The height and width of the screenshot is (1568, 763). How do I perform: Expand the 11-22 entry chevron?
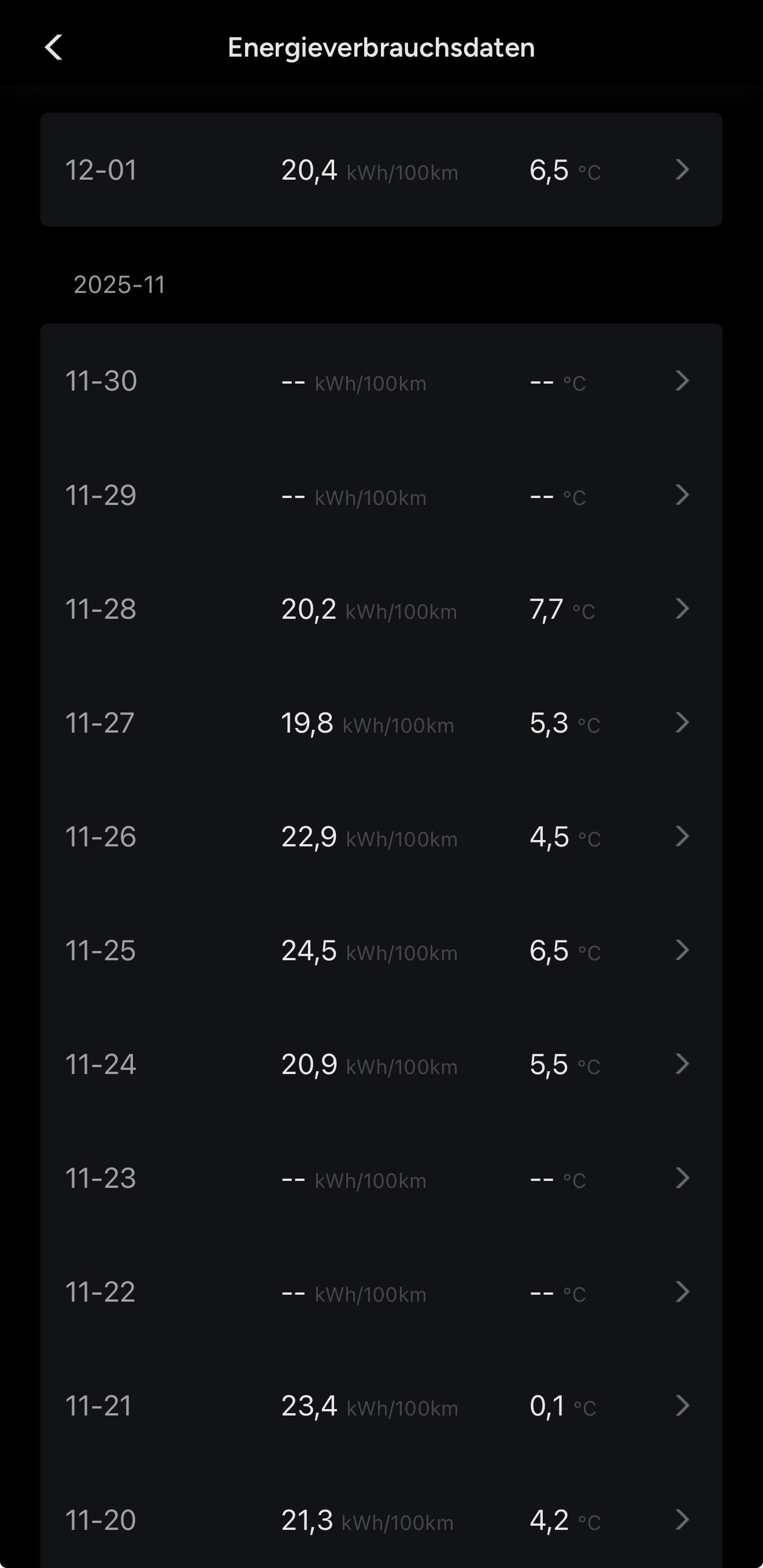tap(682, 1292)
